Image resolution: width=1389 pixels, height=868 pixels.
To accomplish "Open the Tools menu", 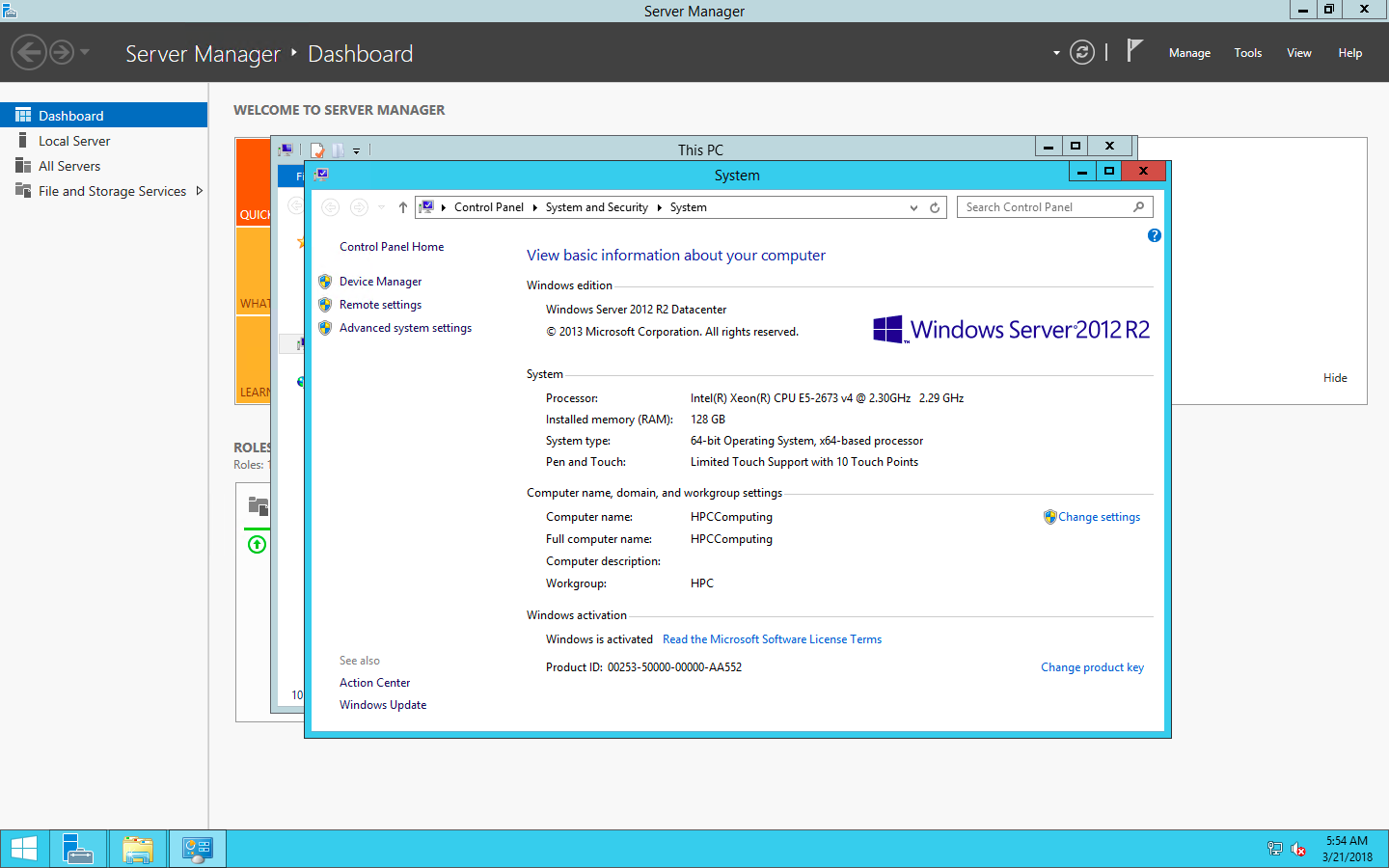I will pos(1247,53).
